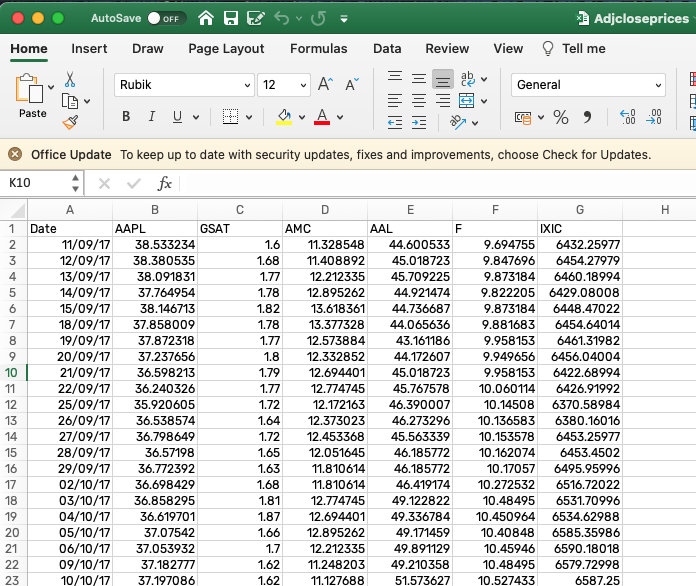Screen dimensions: 696x586
Task: Click the Format Painter brush icon
Action: coord(70,122)
